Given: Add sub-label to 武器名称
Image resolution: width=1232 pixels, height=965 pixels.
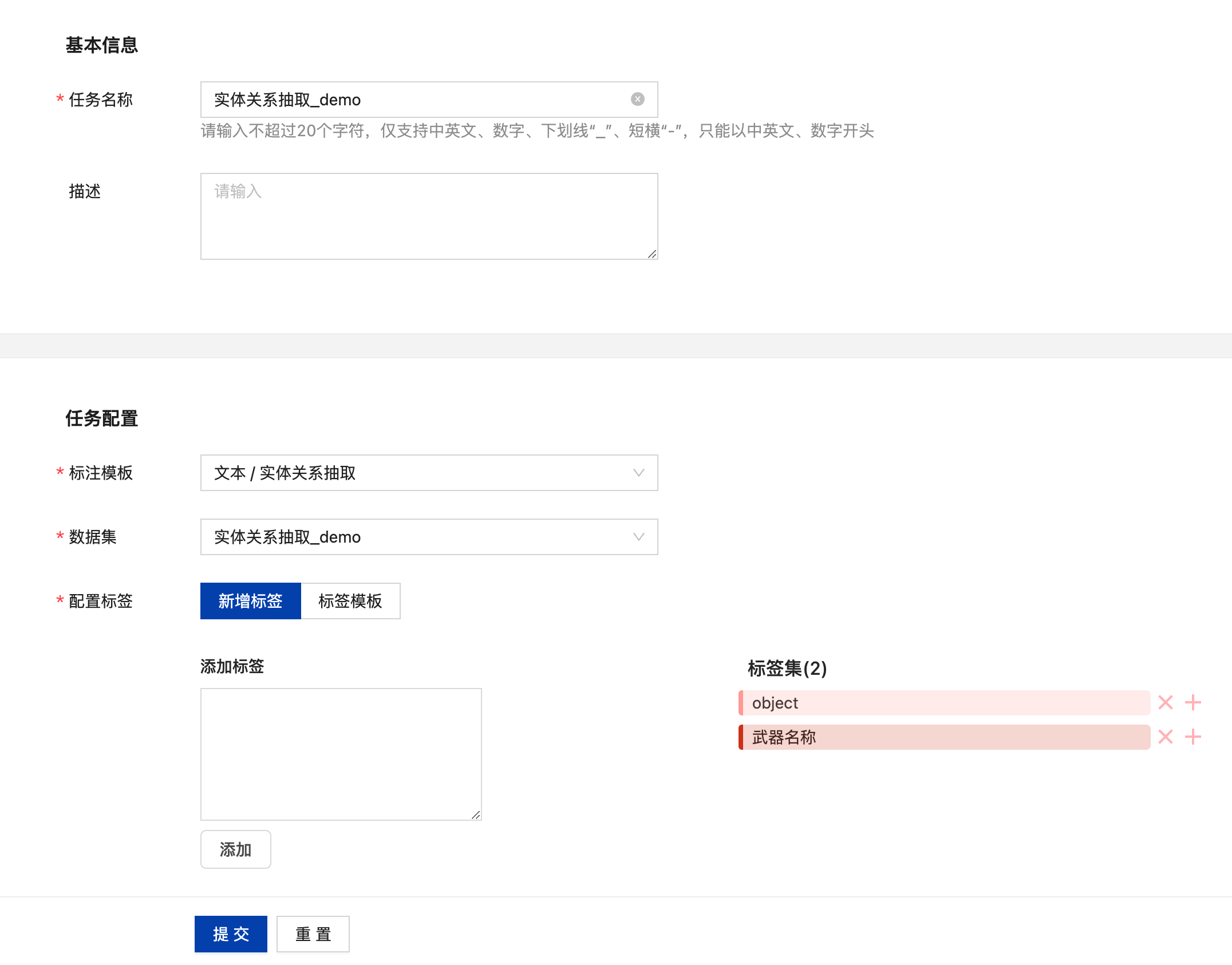Looking at the screenshot, I should (x=1192, y=737).
